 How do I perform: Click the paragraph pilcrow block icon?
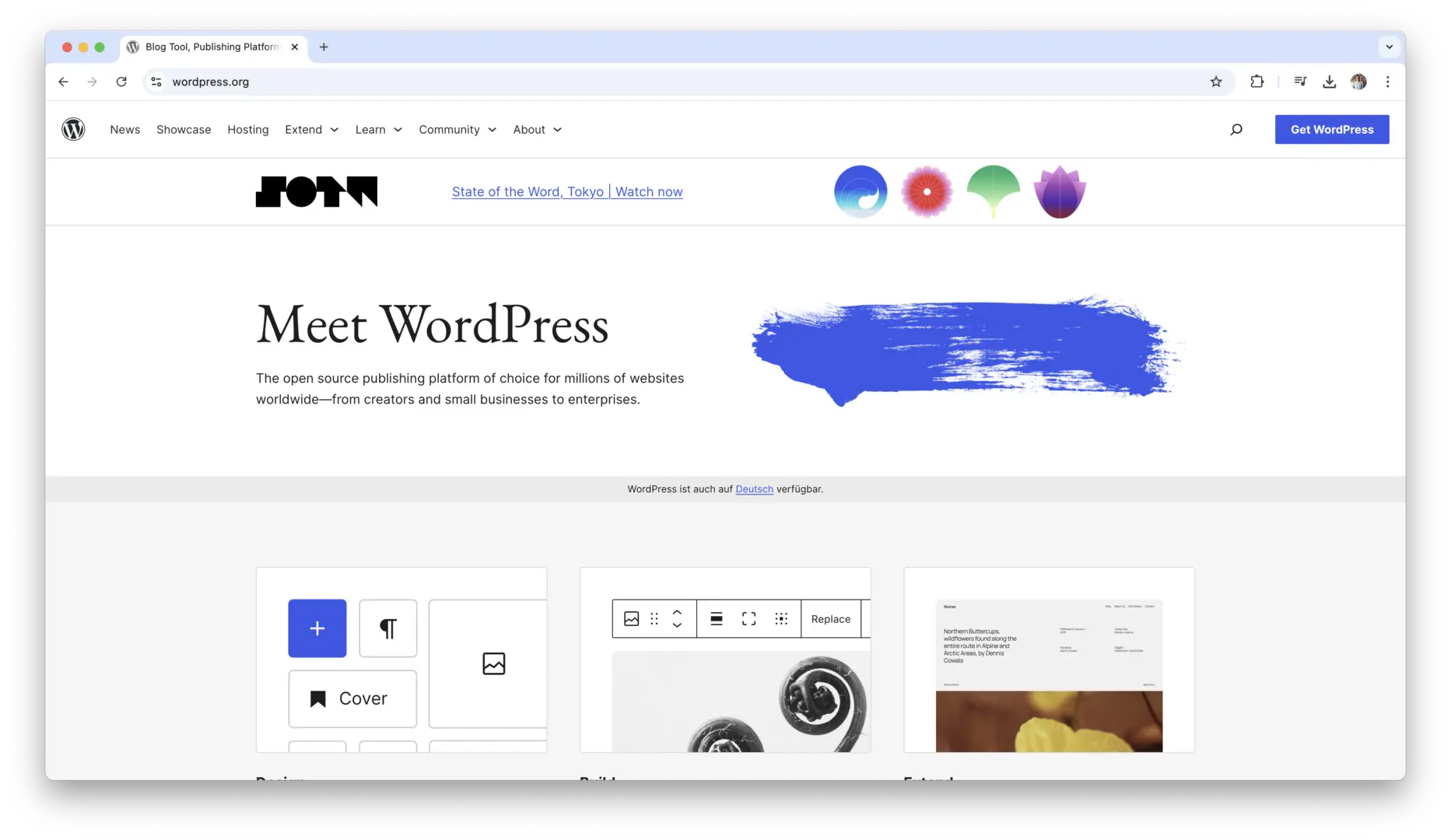point(388,628)
